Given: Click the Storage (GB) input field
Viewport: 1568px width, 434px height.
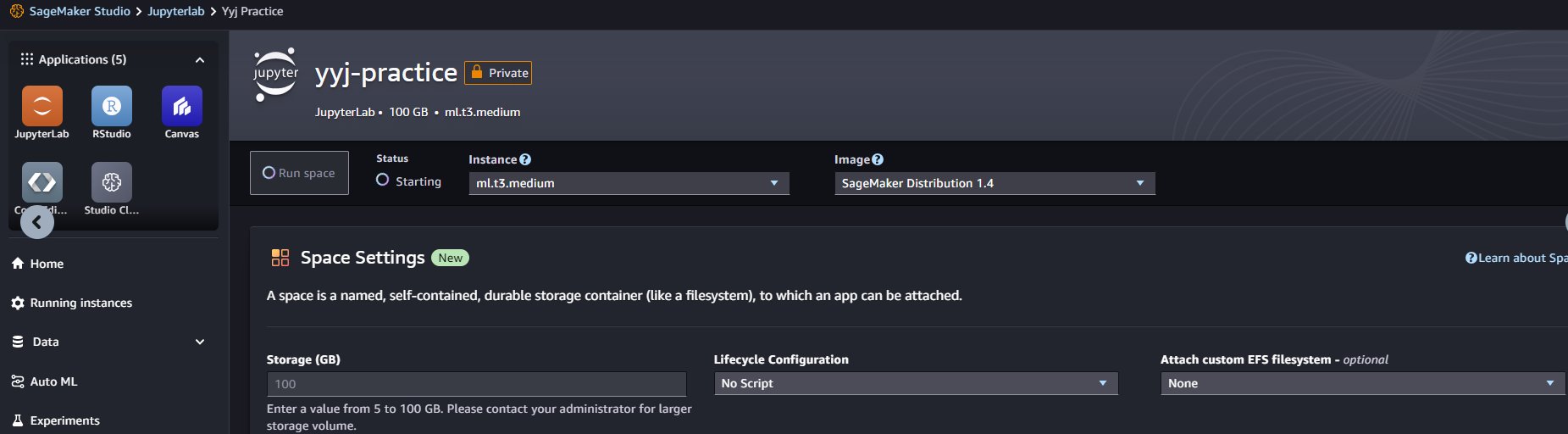Looking at the screenshot, I should click(476, 384).
